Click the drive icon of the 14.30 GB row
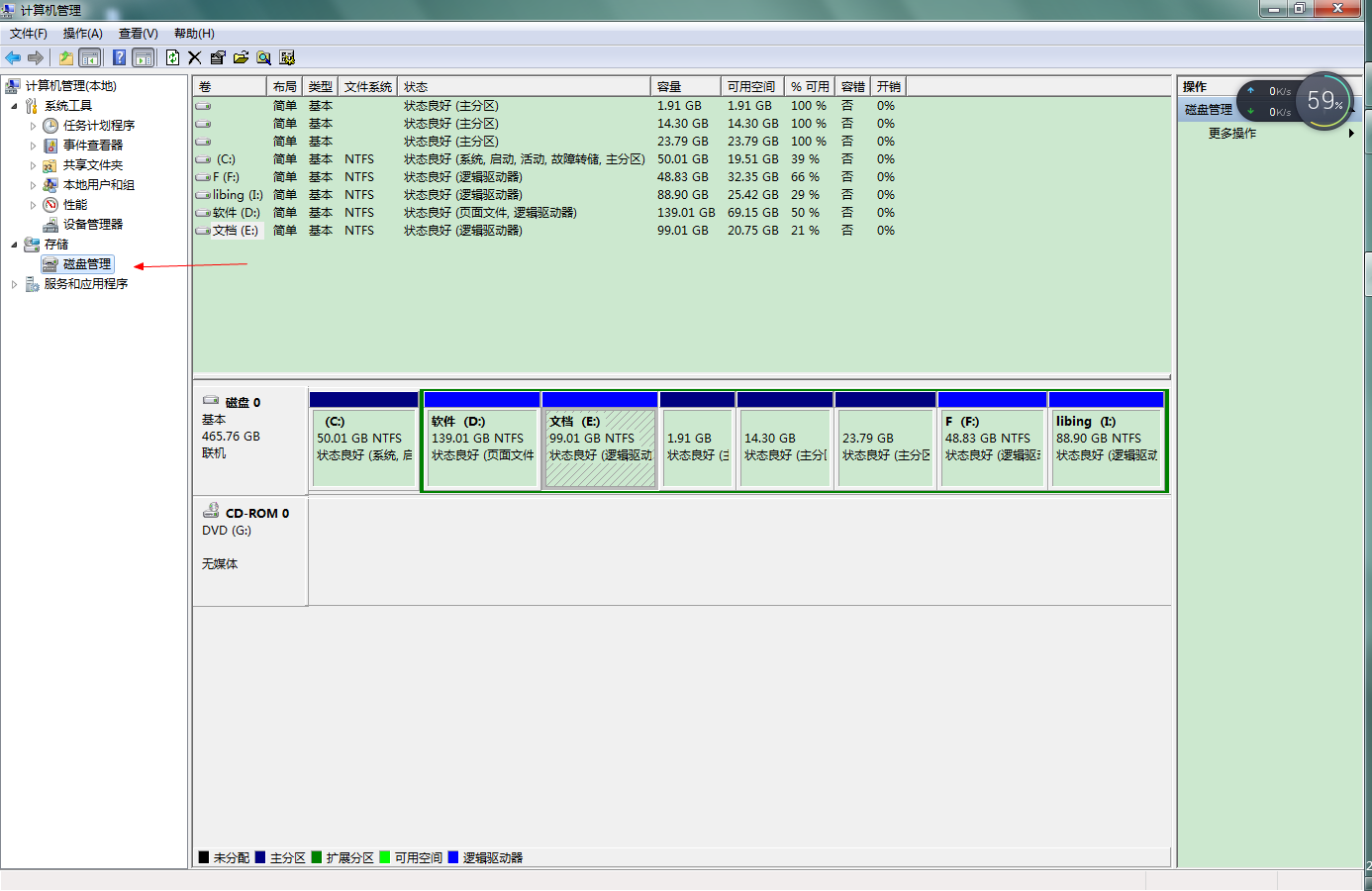Viewport: 1372px width, 891px height. [203, 124]
